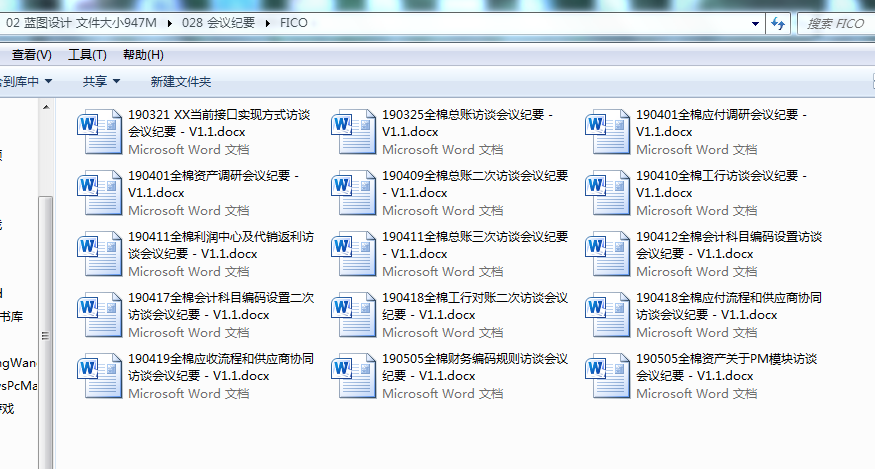Click Word icon of 190401全棉资产调研会议纪要
The image size is (875, 469).
point(99,193)
